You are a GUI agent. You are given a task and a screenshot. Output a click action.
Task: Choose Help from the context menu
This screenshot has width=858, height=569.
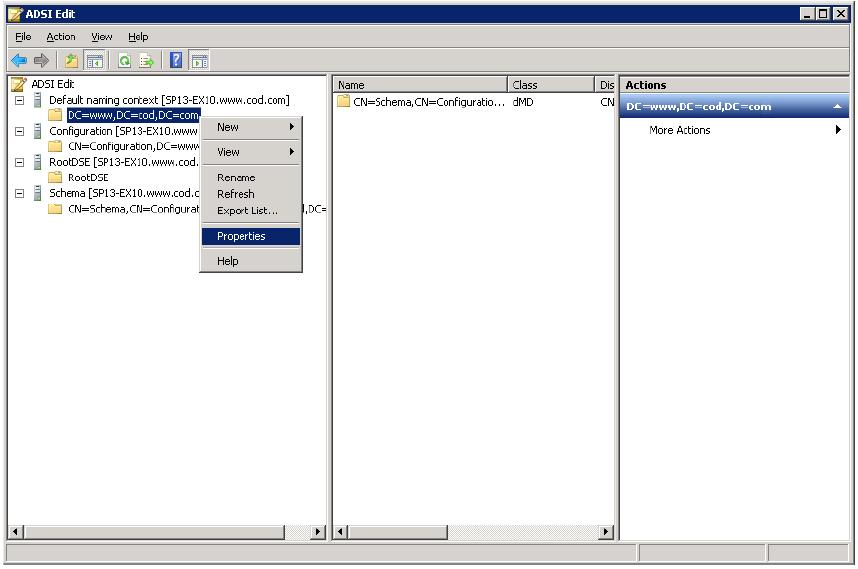tap(251, 262)
